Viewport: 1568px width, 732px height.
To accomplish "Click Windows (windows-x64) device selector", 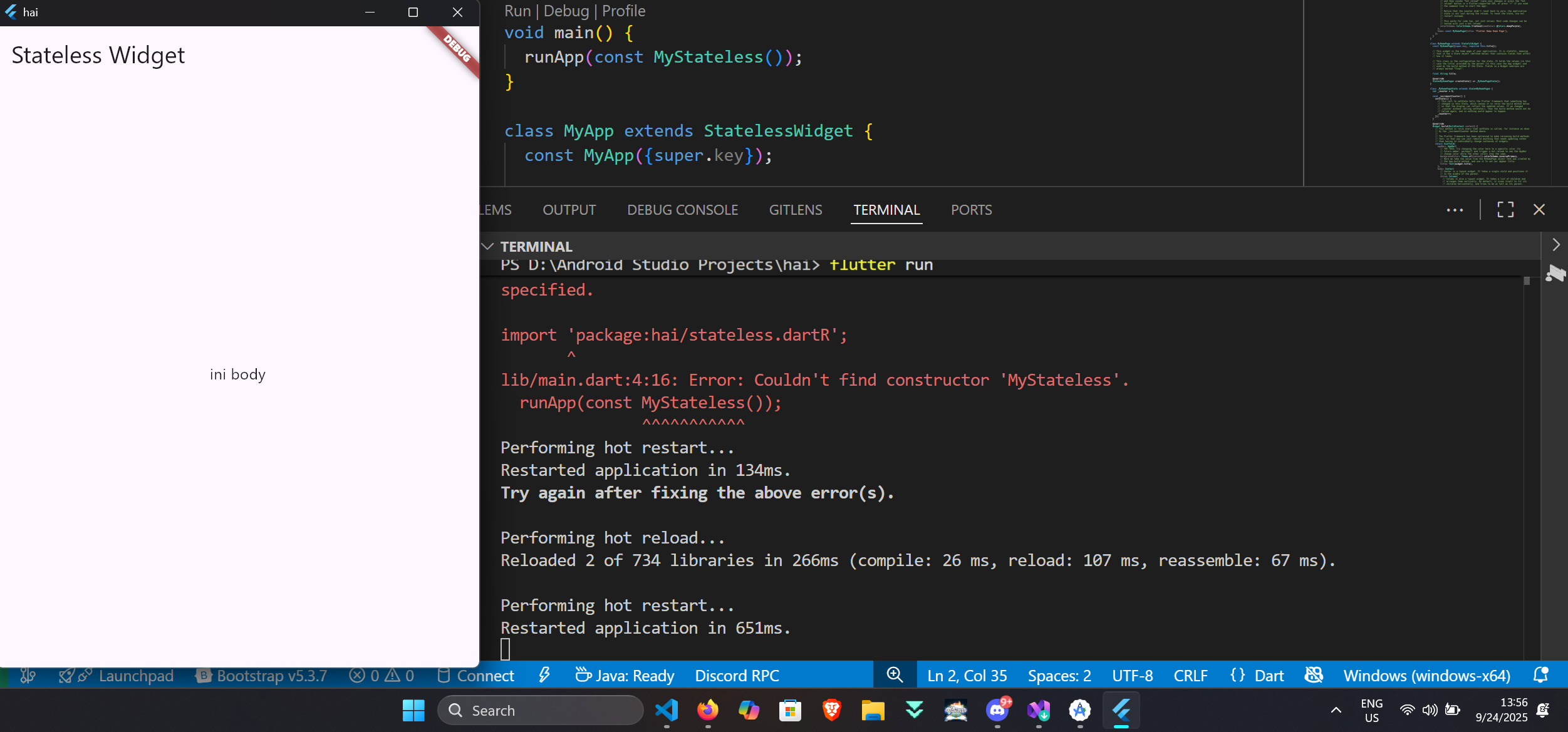I will [1426, 676].
